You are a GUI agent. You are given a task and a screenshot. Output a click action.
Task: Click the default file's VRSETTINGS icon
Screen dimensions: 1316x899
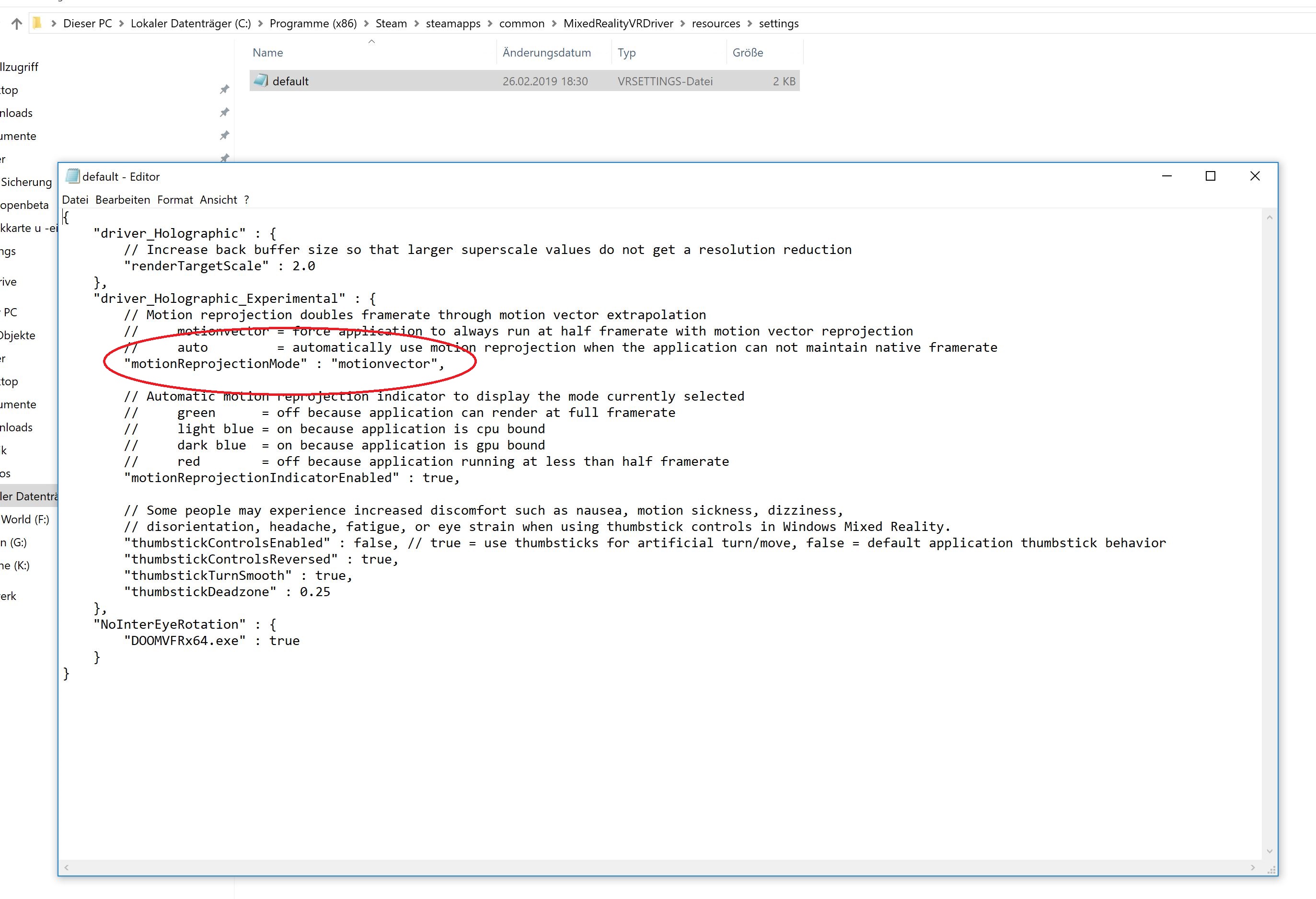pos(261,81)
